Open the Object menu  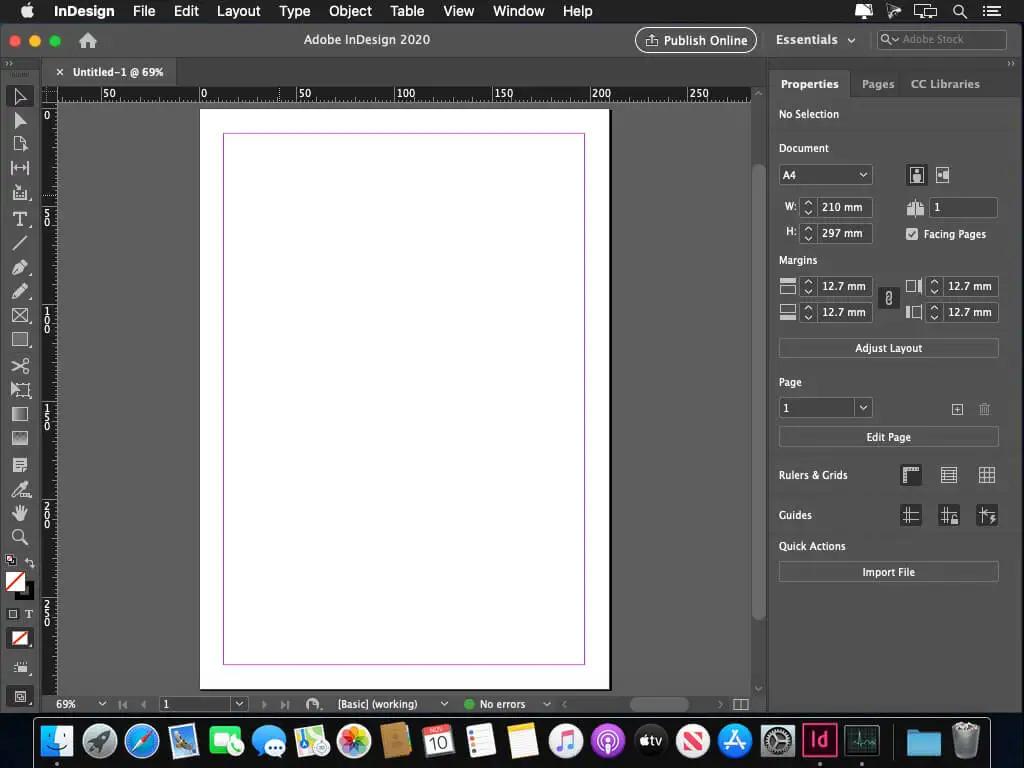(350, 11)
